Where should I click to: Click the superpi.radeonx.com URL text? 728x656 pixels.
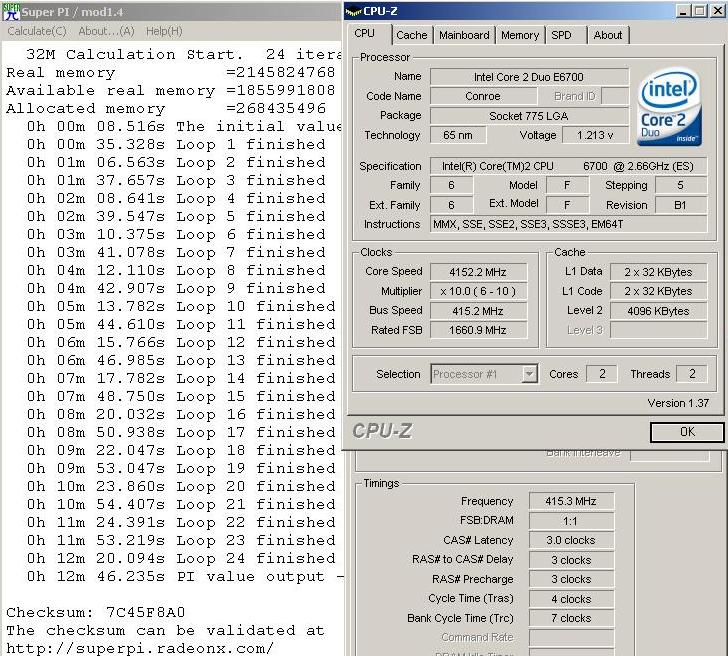click(140, 649)
